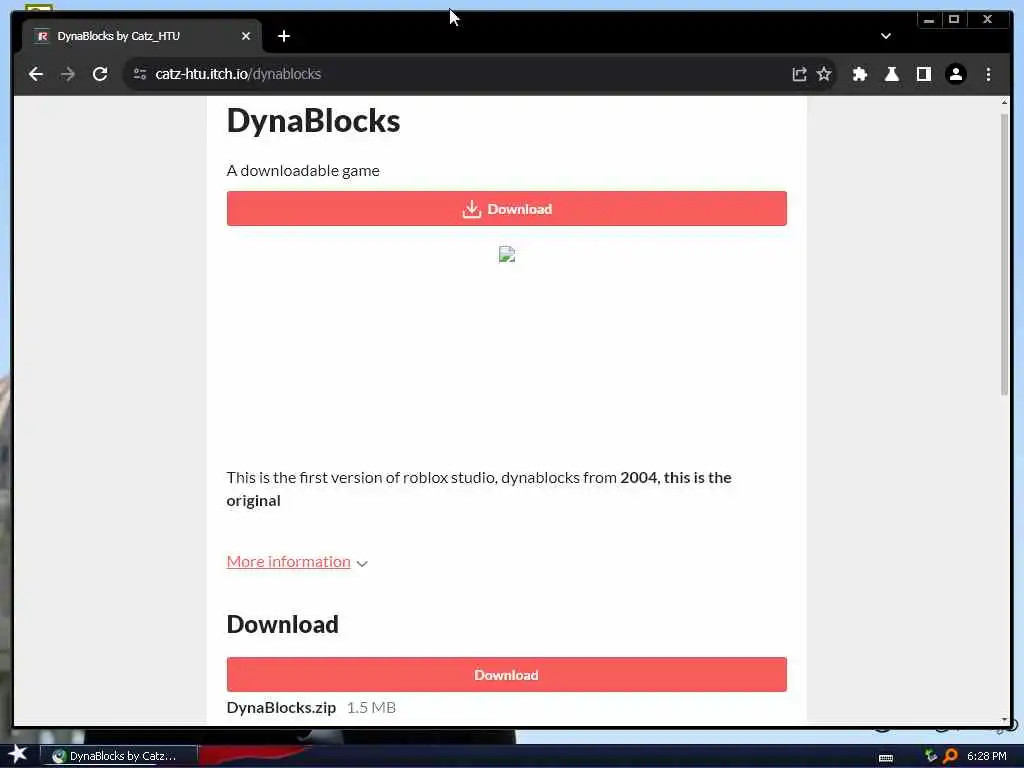
Task: Click the DynaBlocks.zip file name
Action: pyautogui.click(x=281, y=707)
